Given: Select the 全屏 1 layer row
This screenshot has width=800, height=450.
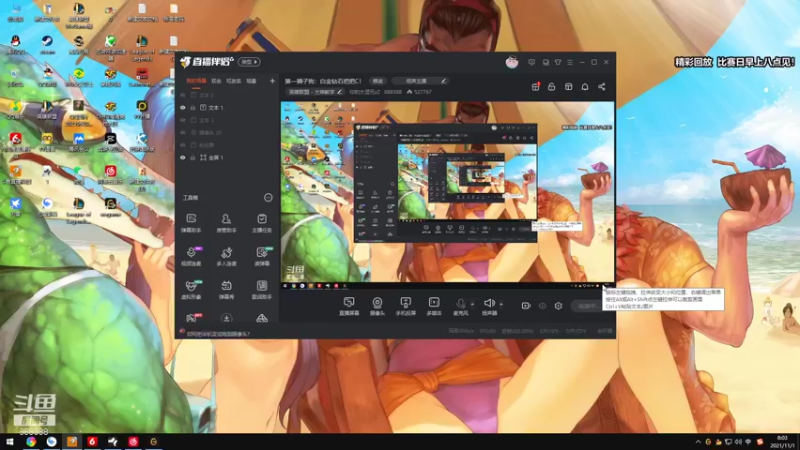Looking at the screenshot, I should [227, 158].
